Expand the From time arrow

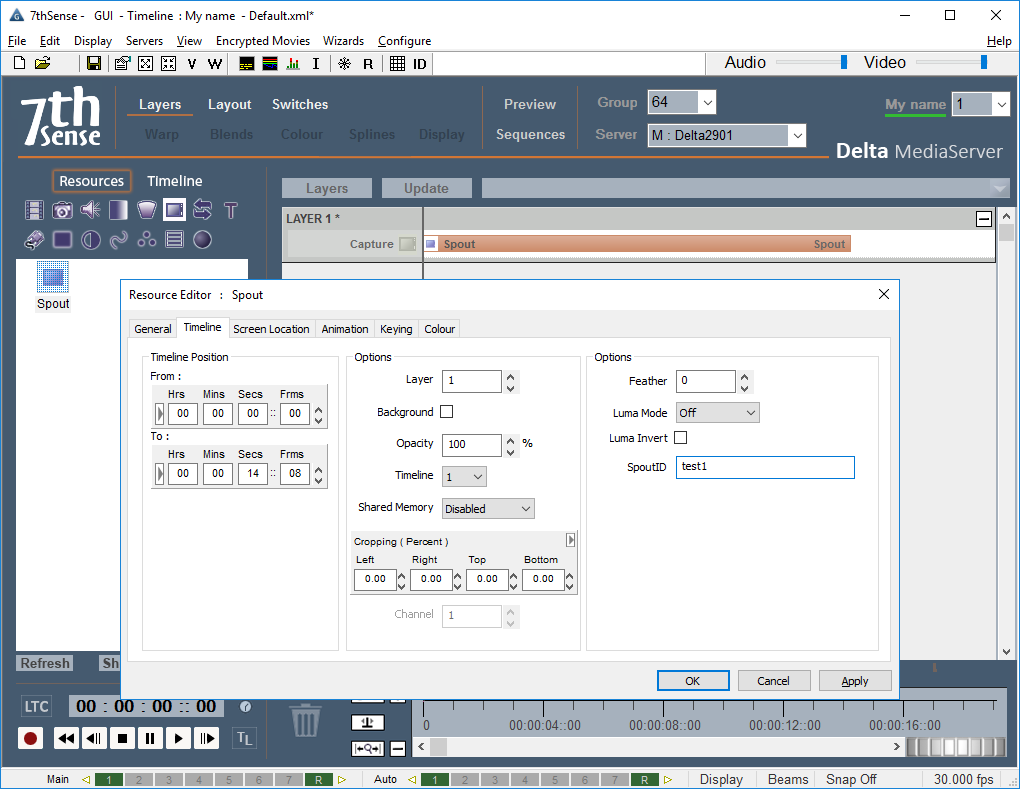(159, 414)
